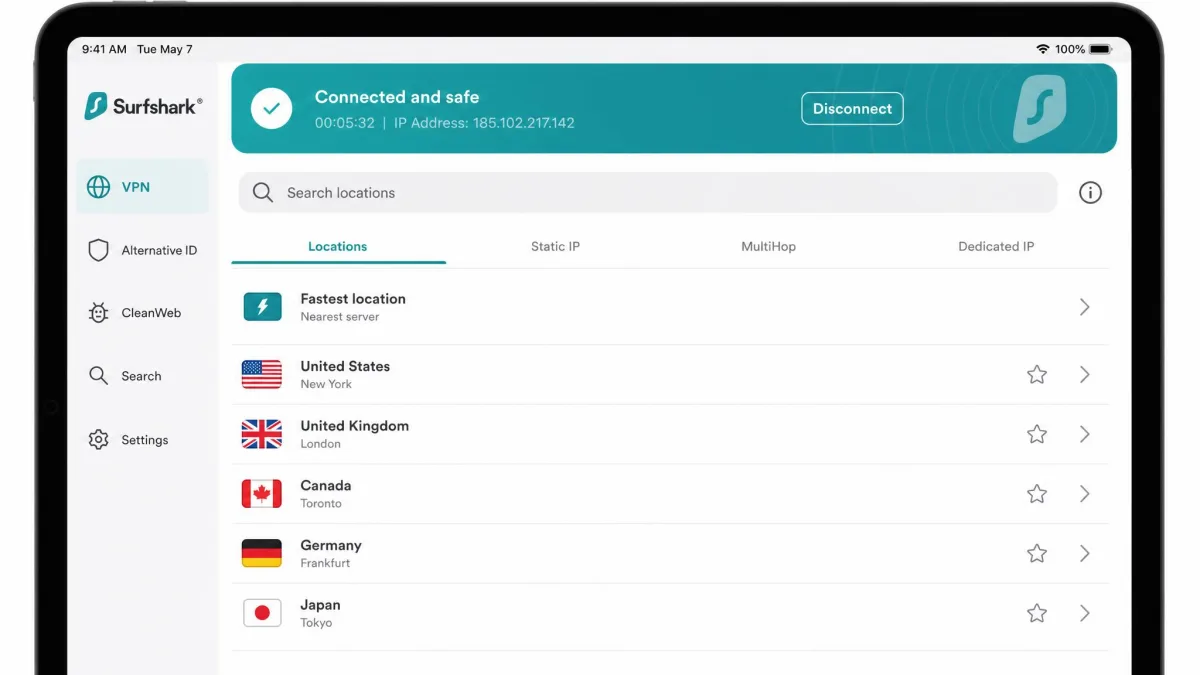Click the Disconnect button
The image size is (1200, 675).
(x=852, y=109)
